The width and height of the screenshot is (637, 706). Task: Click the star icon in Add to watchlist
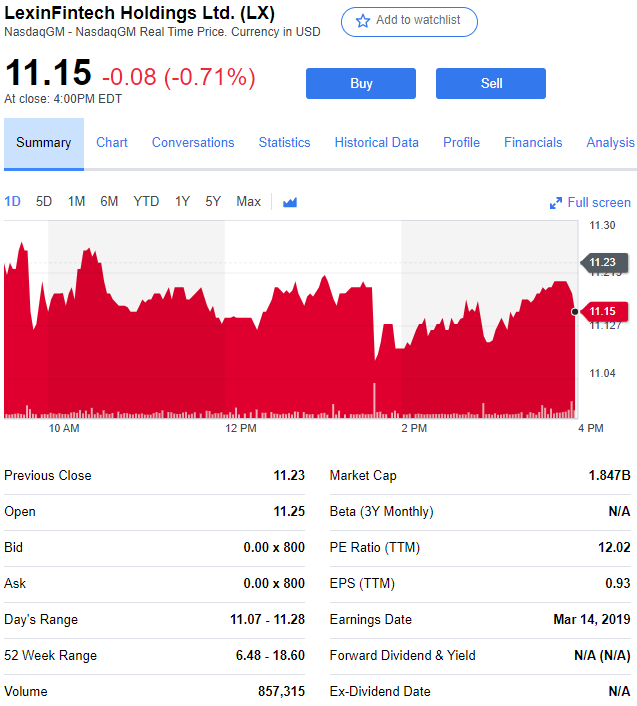(363, 21)
